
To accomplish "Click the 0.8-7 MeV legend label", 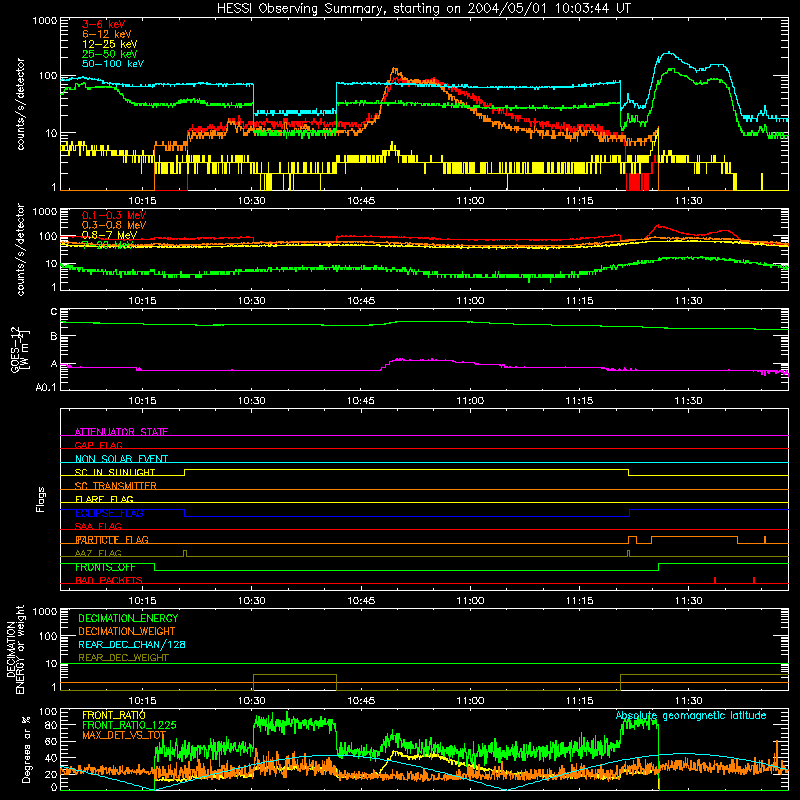I will pyautogui.click(x=109, y=235).
